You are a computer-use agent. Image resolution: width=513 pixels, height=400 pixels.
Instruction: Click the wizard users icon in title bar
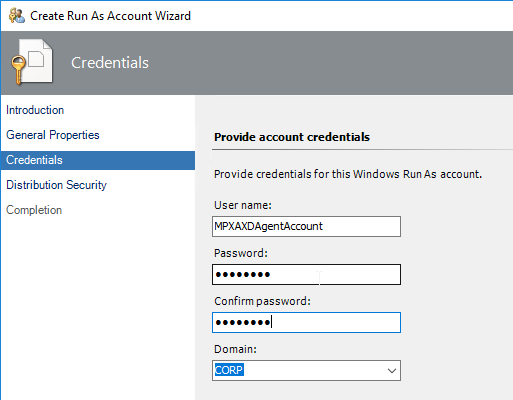pyautogui.click(x=16, y=16)
